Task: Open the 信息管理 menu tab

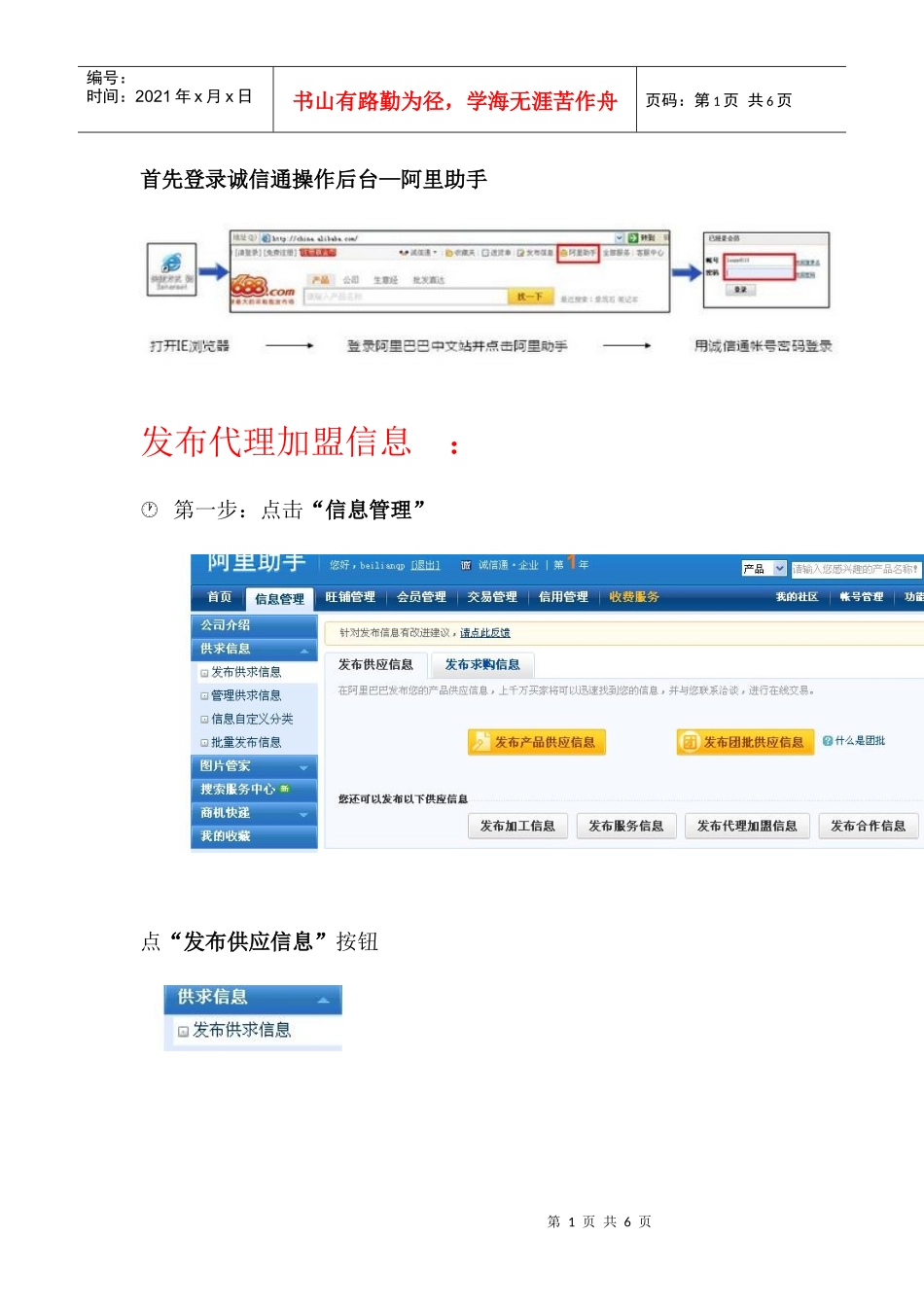Action: [279, 599]
